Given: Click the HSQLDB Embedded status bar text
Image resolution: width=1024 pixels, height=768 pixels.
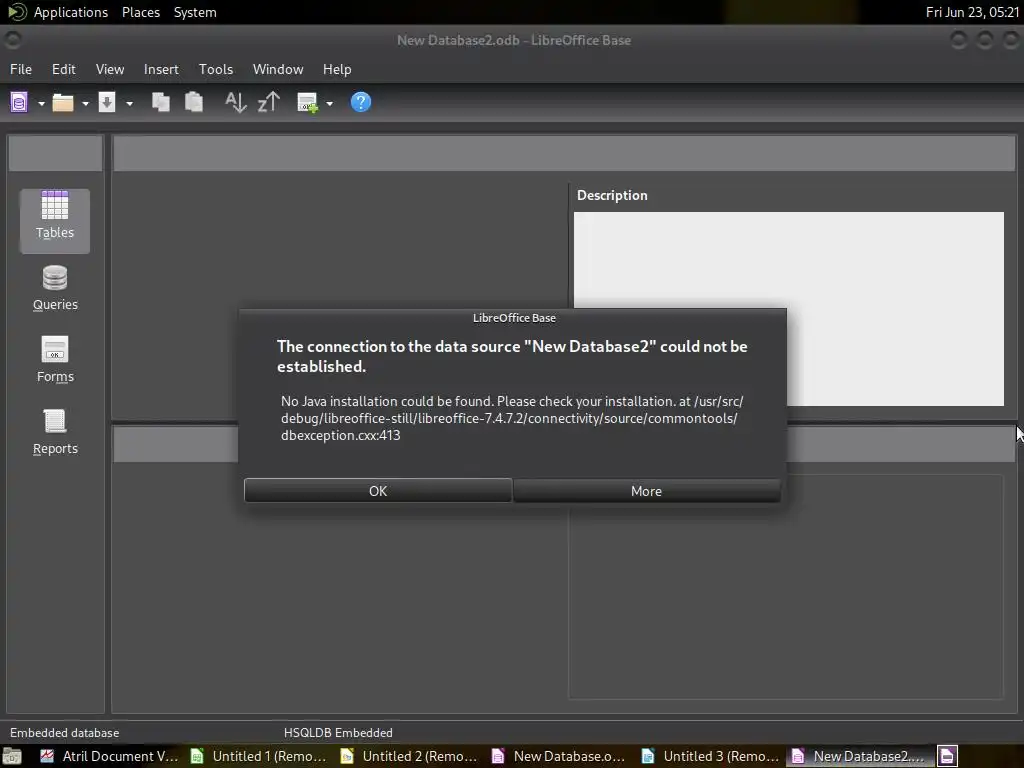Looking at the screenshot, I should click(338, 733).
